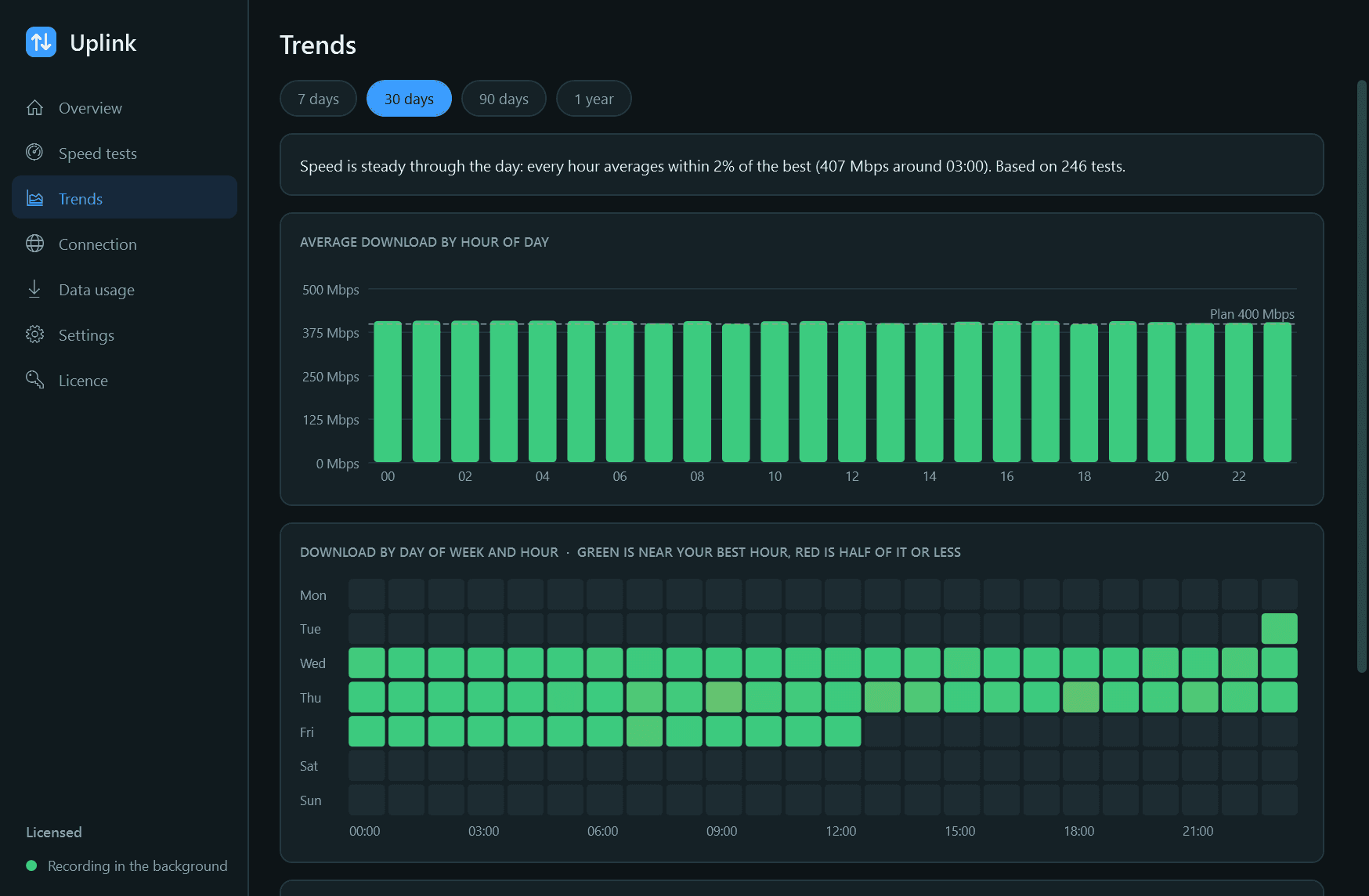Click the page vertical scrollbar

(x=1362, y=376)
